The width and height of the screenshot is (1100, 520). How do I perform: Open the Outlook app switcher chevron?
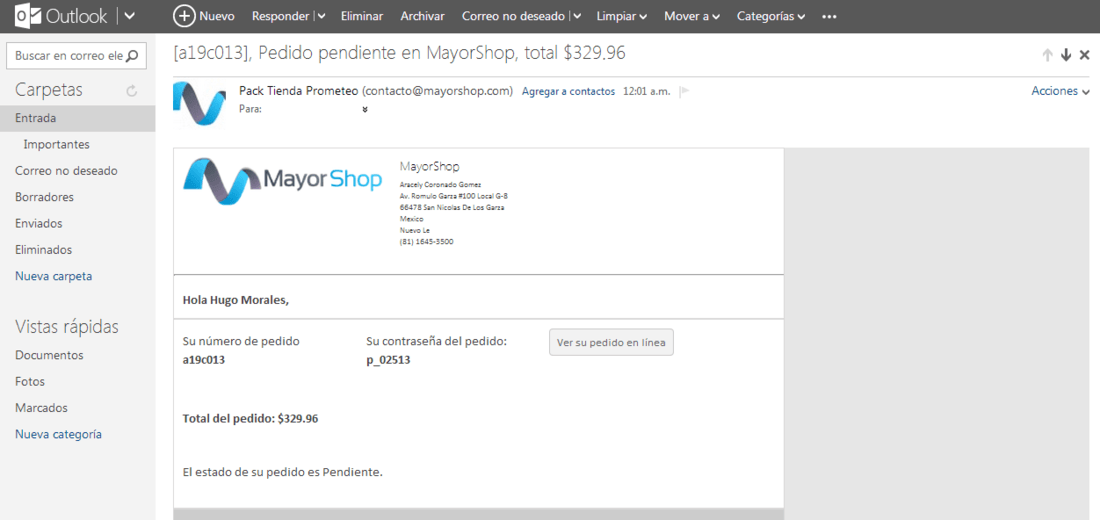click(130, 16)
